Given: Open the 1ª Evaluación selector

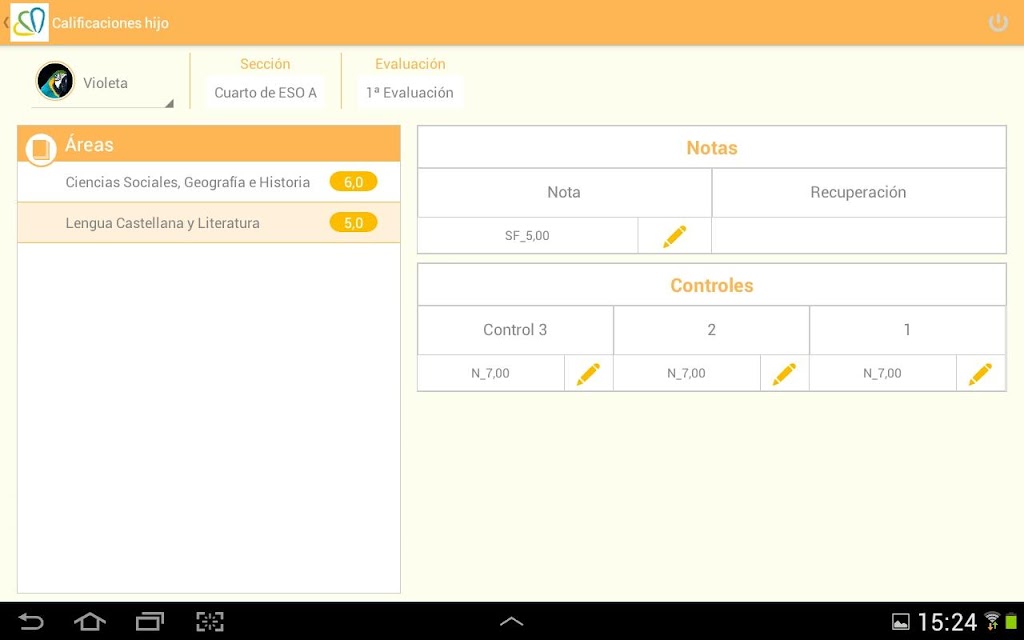Looking at the screenshot, I should 409,93.
